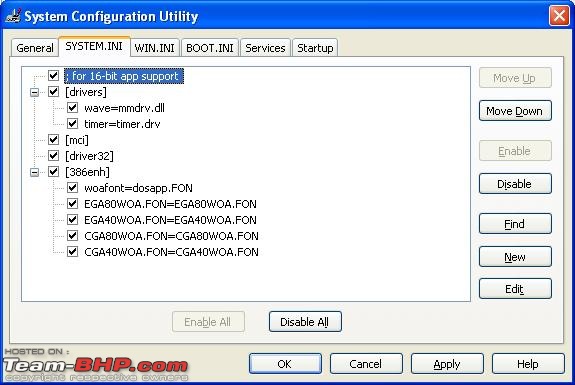
Task: Click the Edit button
Action: [x=515, y=289]
